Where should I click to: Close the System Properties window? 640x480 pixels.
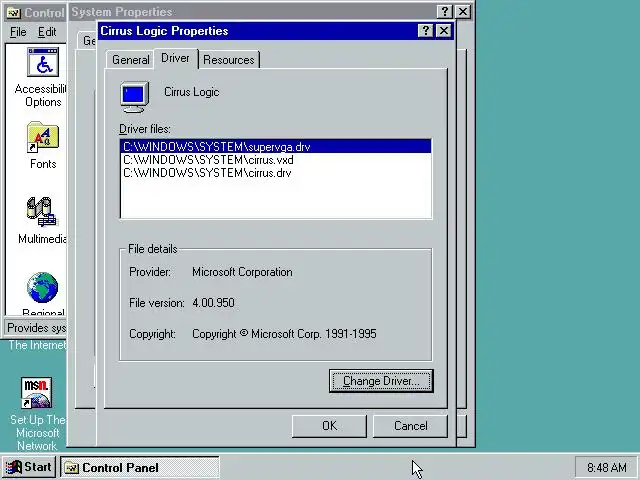point(463,12)
